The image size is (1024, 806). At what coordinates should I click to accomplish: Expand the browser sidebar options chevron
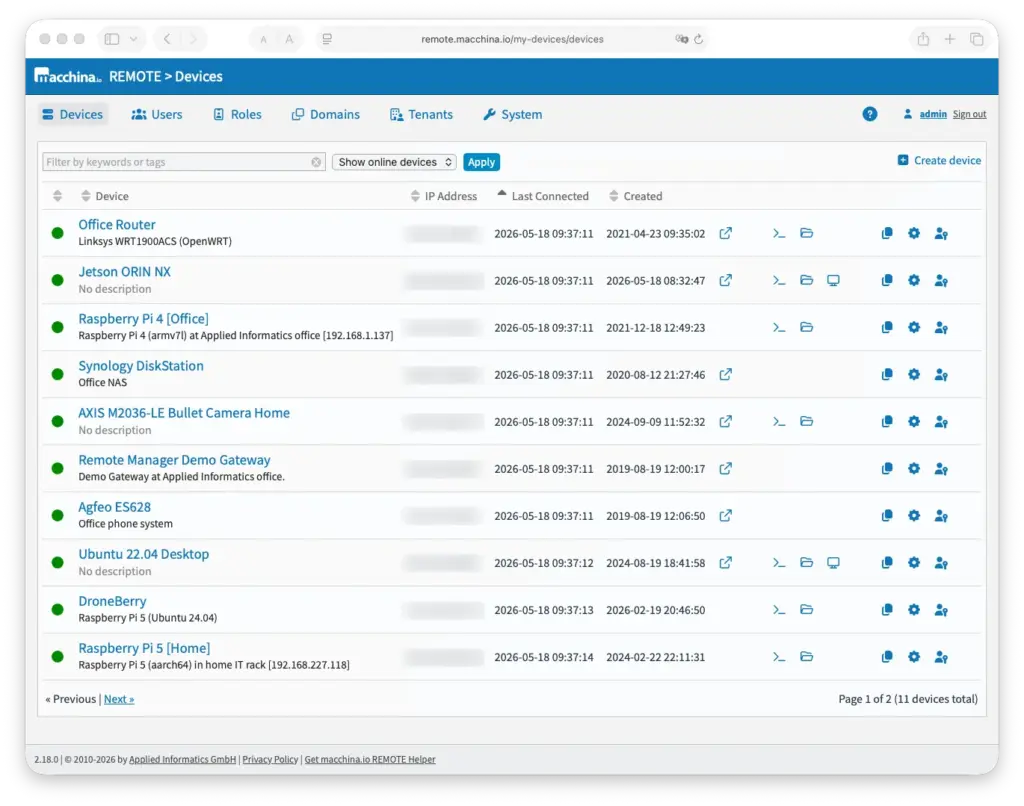[133, 39]
